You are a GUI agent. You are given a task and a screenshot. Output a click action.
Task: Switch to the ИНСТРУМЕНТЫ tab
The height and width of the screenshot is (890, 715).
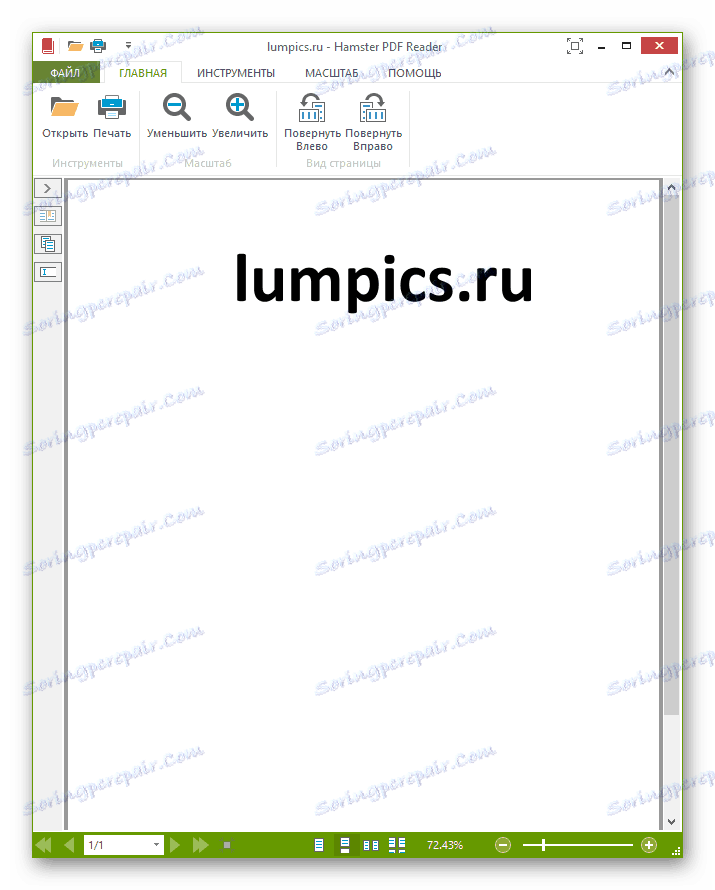236,73
